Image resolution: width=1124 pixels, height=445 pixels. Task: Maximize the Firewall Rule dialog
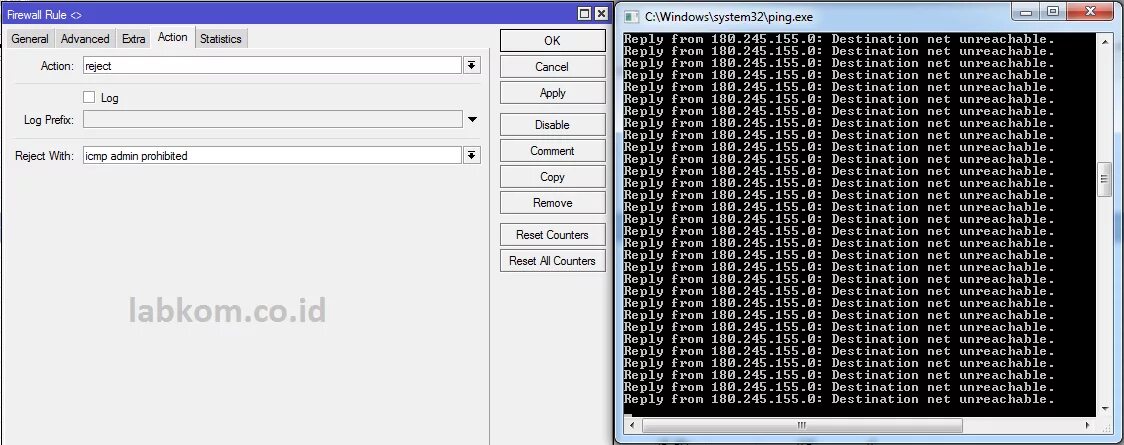pyautogui.click(x=585, y=14)
